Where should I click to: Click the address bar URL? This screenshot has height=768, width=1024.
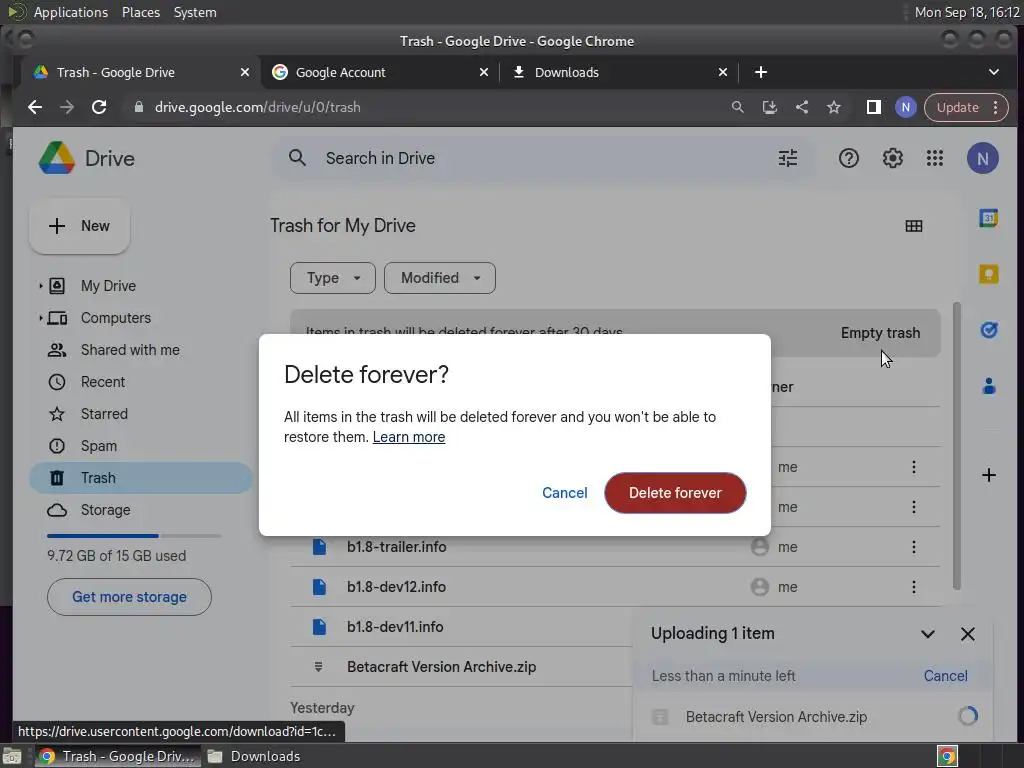click(x=257, y=107)
